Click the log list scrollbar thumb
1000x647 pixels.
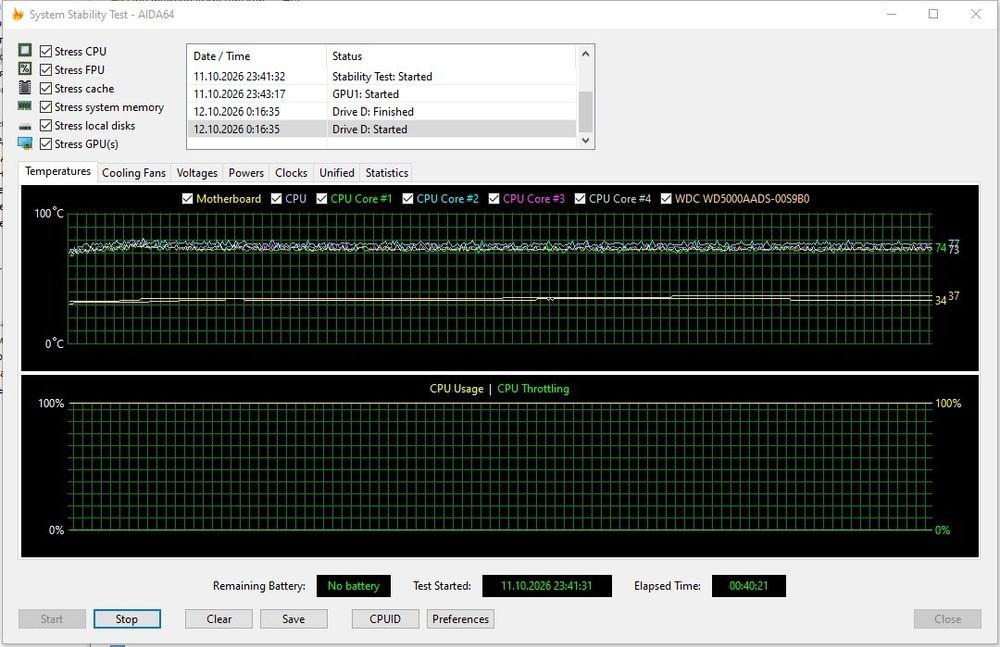585,111
